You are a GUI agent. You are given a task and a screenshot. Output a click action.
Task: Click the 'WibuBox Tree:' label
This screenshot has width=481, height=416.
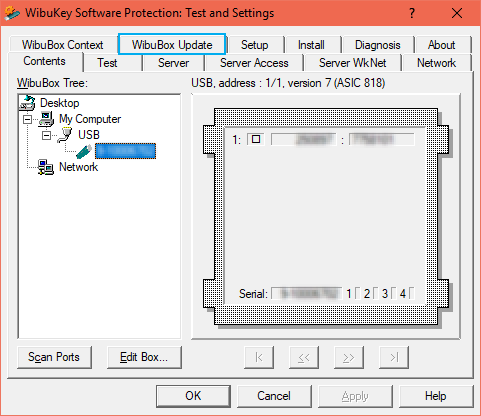tap(52, 83)
